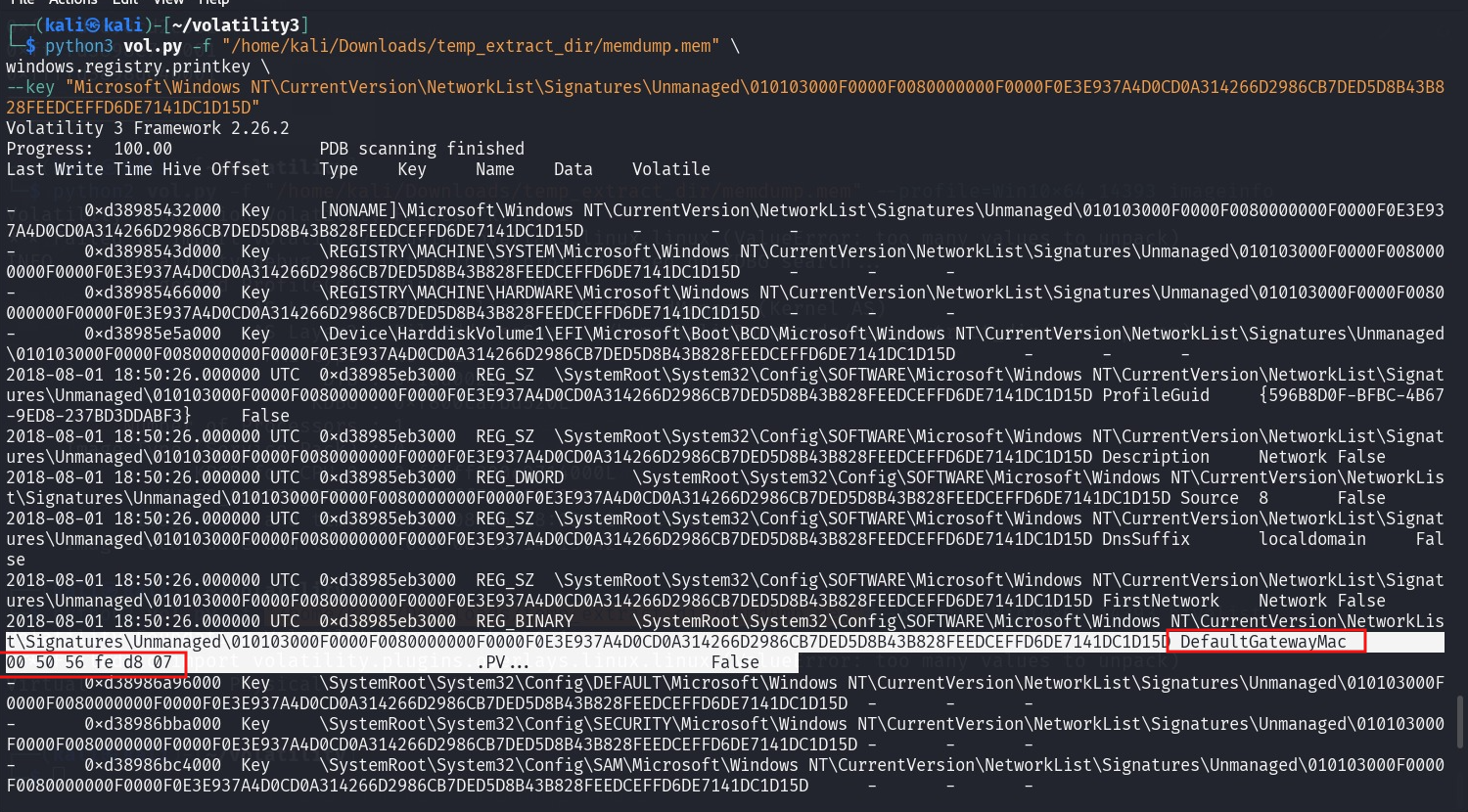Select hive offset 0xd3898543d000

point(153,251)
